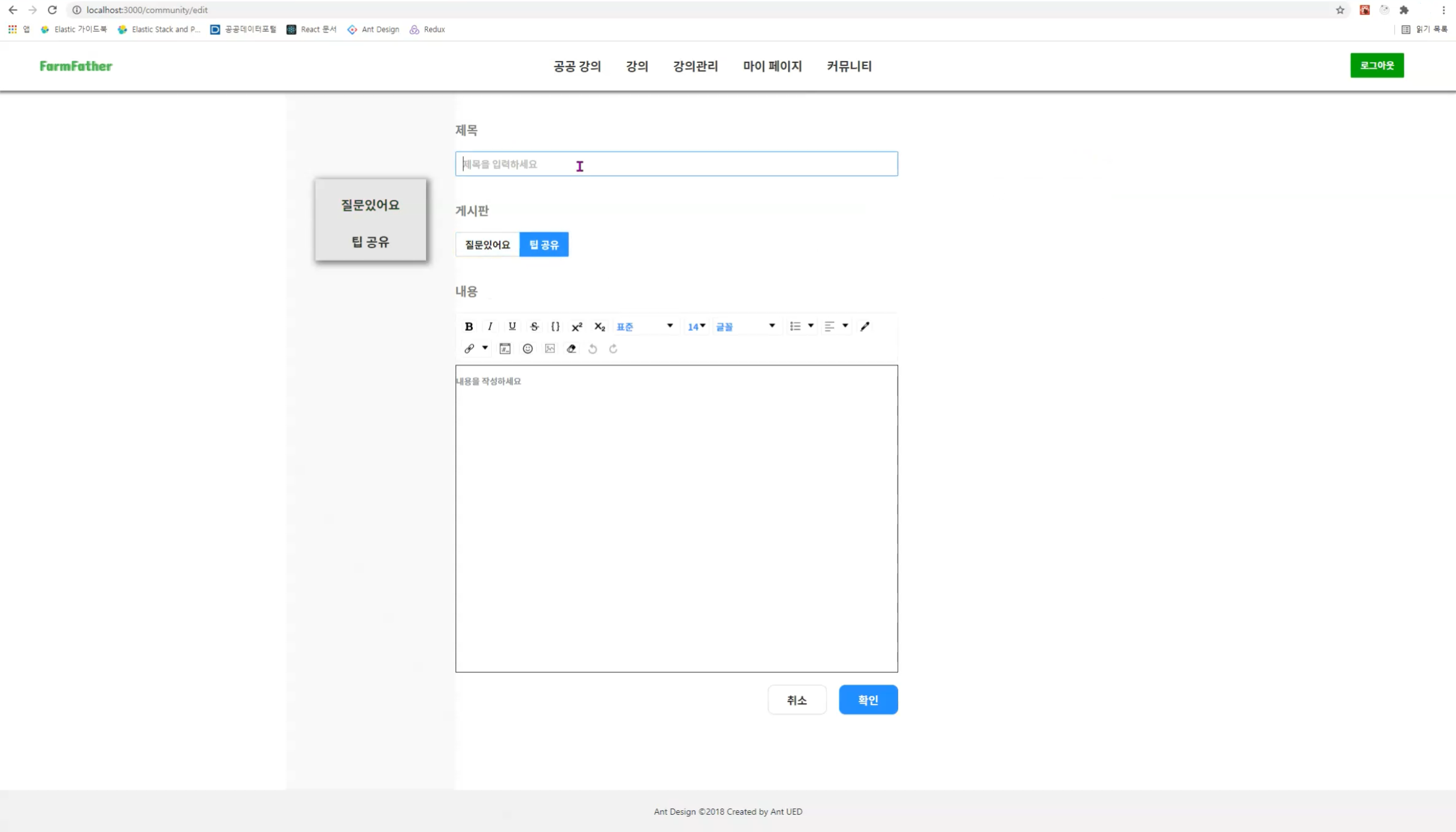Click the embedded media icon
Screen dimensions: 1456x832
click(505, 349)
